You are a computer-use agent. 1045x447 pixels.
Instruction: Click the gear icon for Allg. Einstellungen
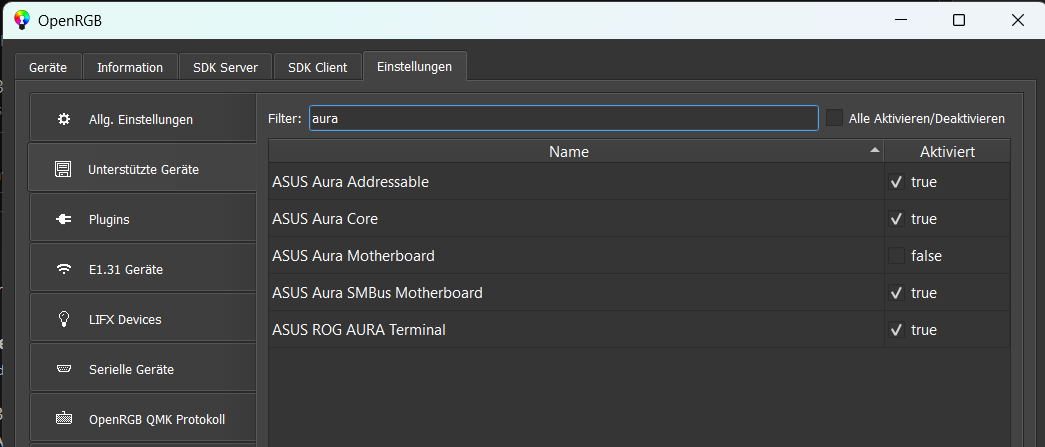64,119
